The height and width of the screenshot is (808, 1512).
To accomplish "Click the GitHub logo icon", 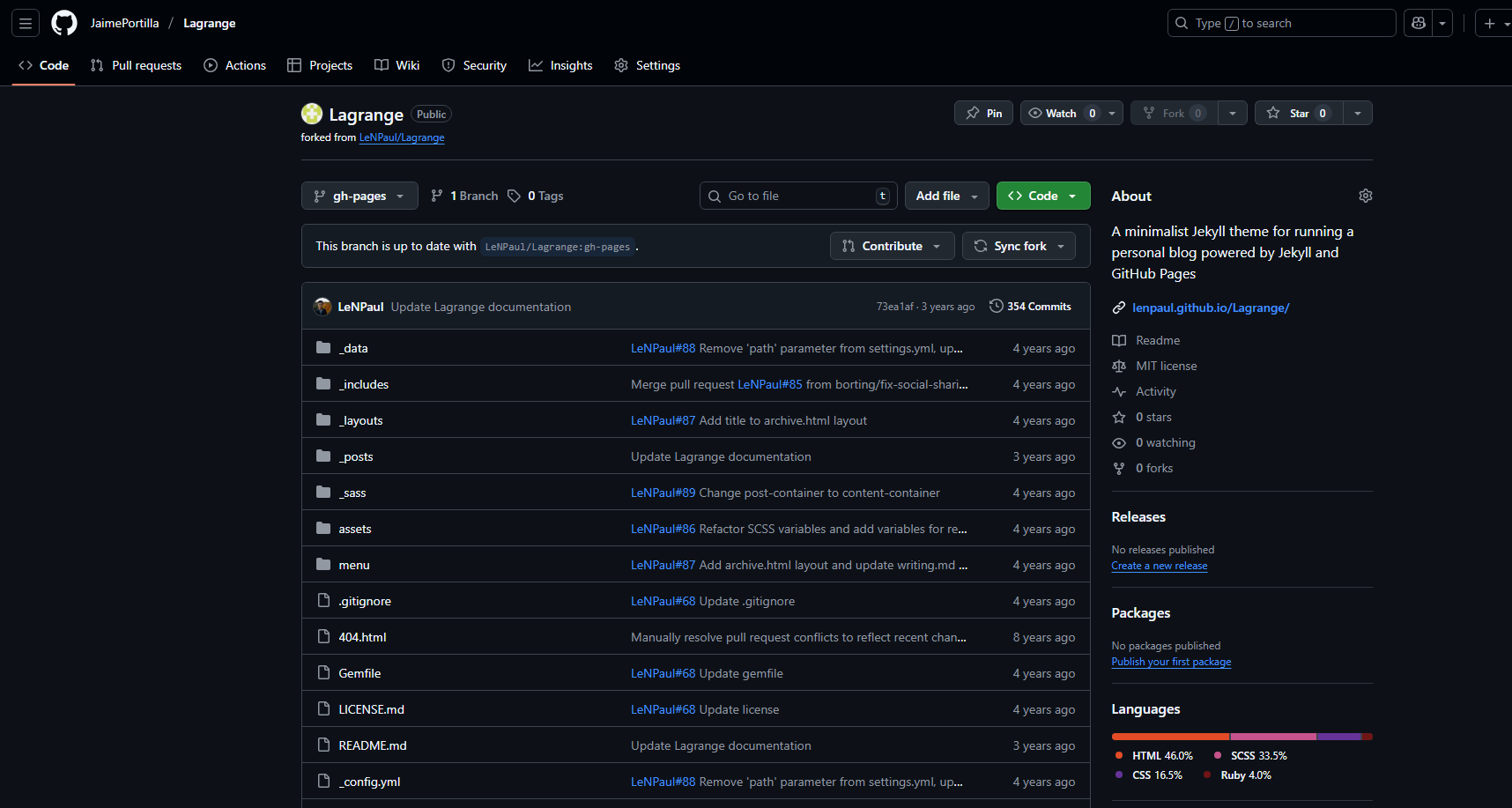I will tap(64, 23).
